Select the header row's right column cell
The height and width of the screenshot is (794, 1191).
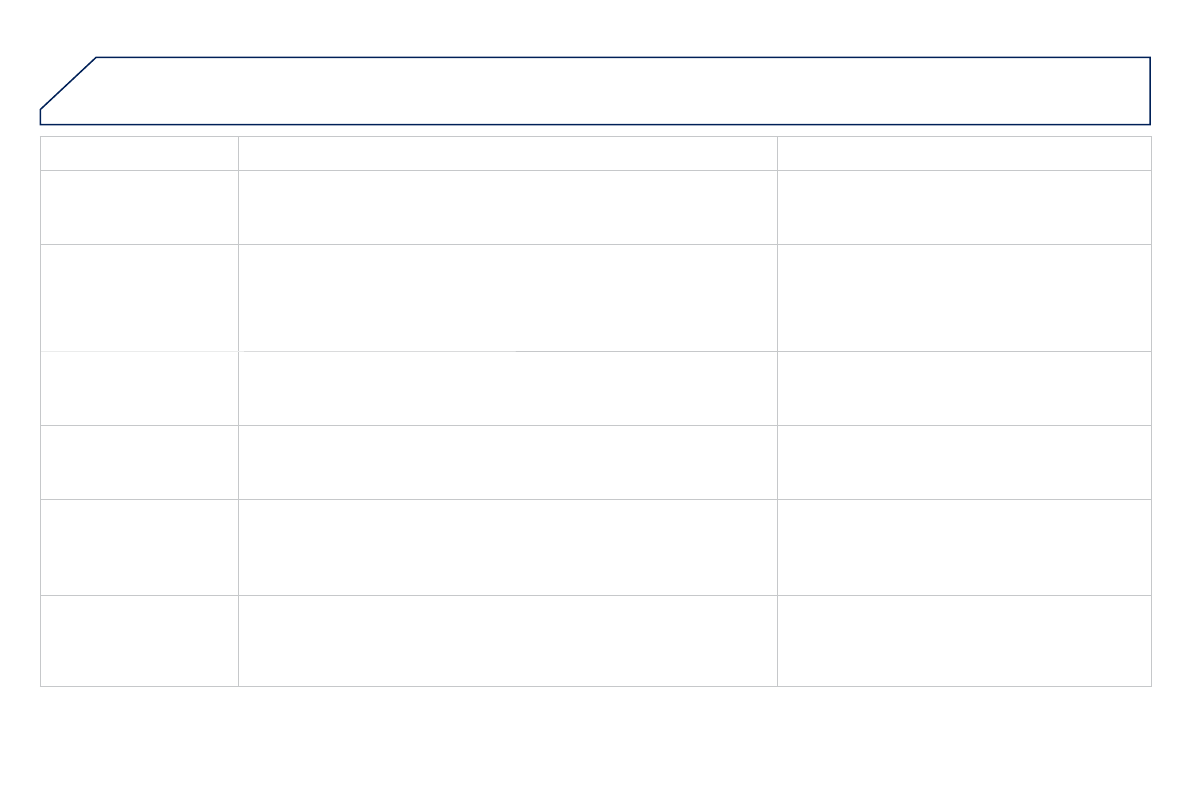point(963,153)
